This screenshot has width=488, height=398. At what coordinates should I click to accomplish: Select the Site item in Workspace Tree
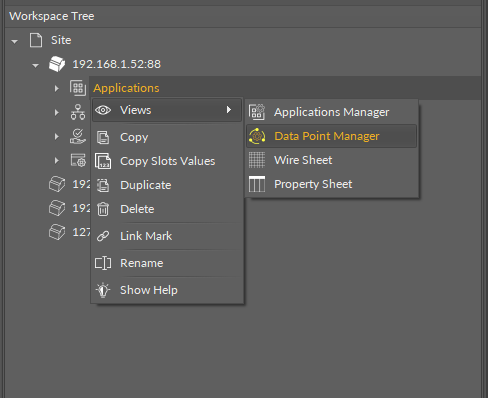coord(61,40)
